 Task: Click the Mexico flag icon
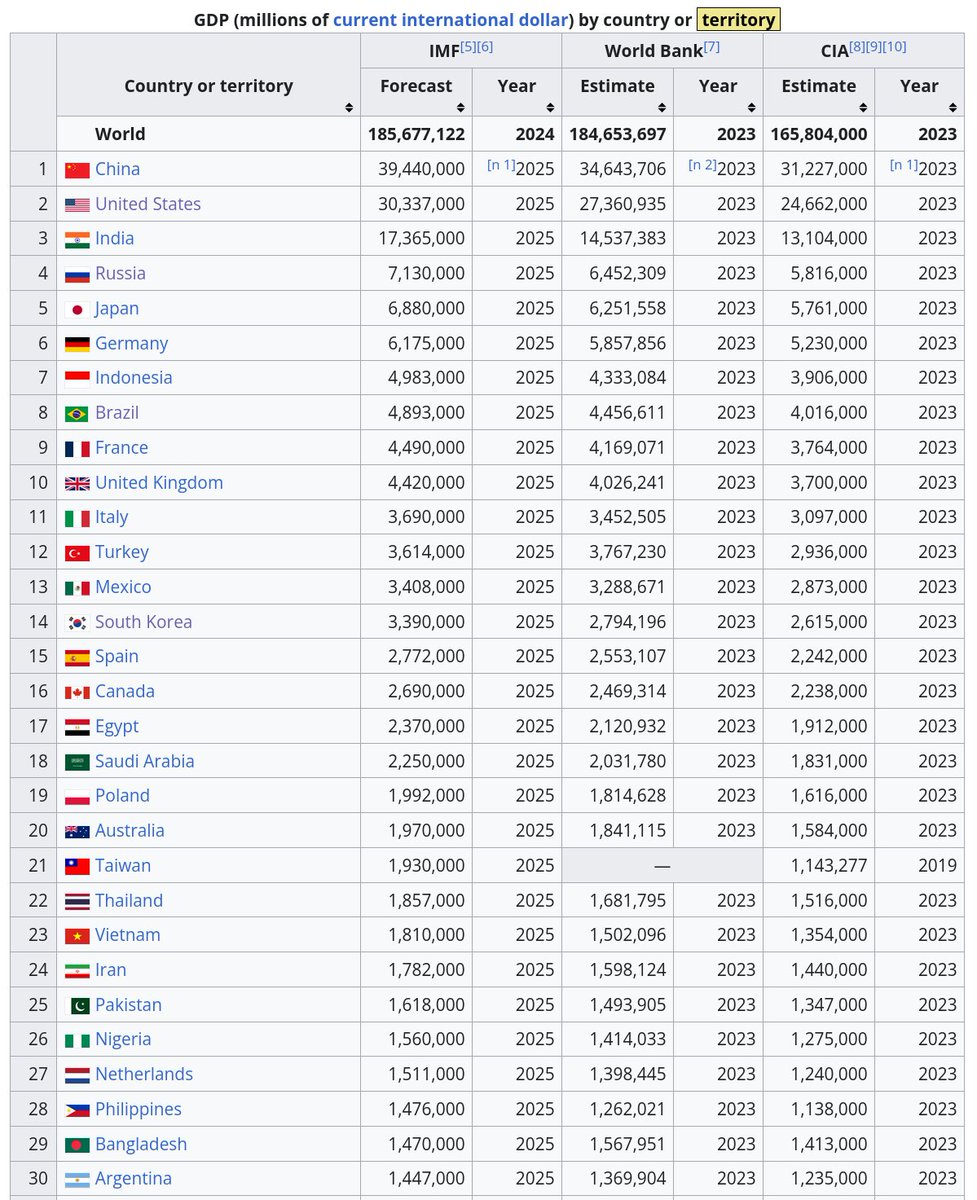(77, 588)
